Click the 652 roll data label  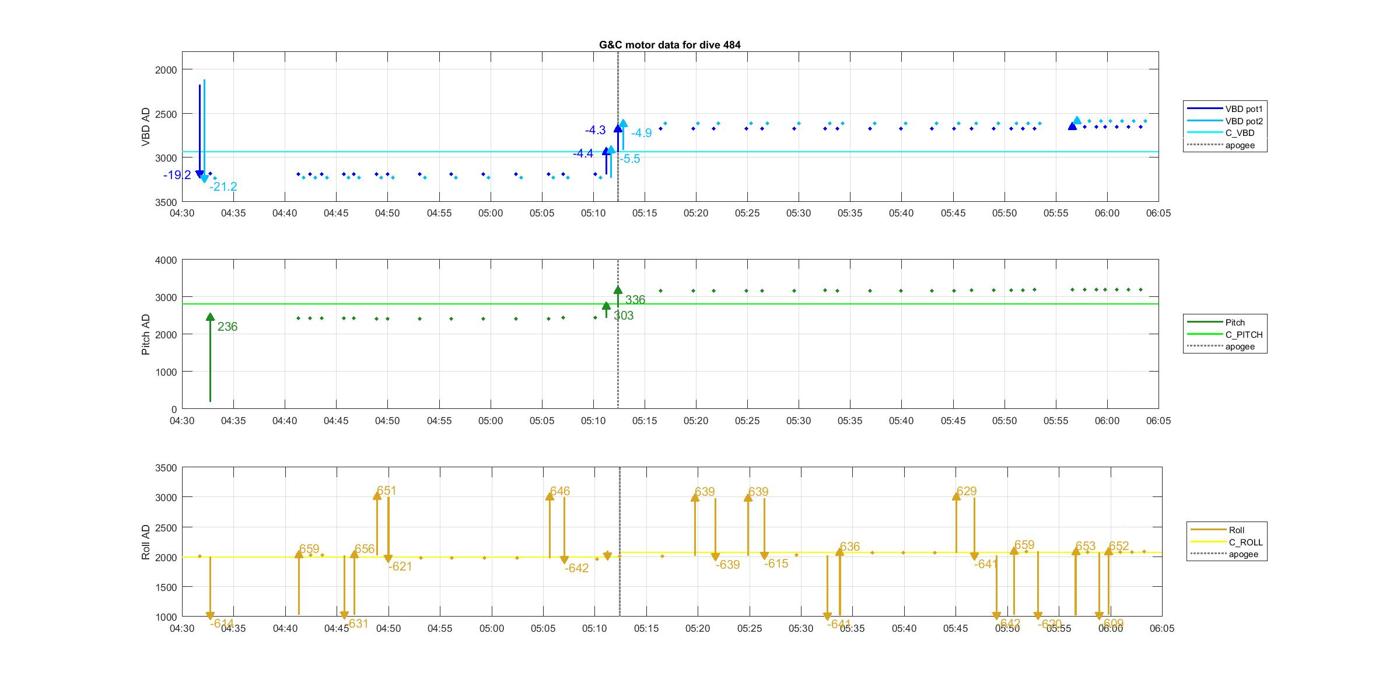1119,546
